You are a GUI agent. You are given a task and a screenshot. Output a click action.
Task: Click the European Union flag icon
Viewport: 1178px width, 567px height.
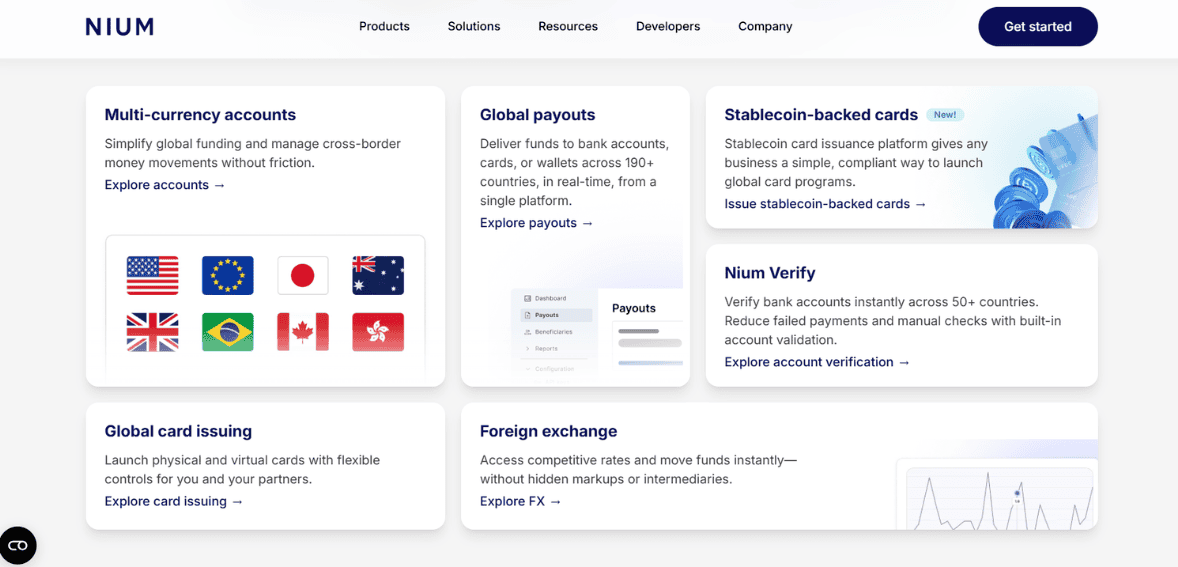[228, 275]
